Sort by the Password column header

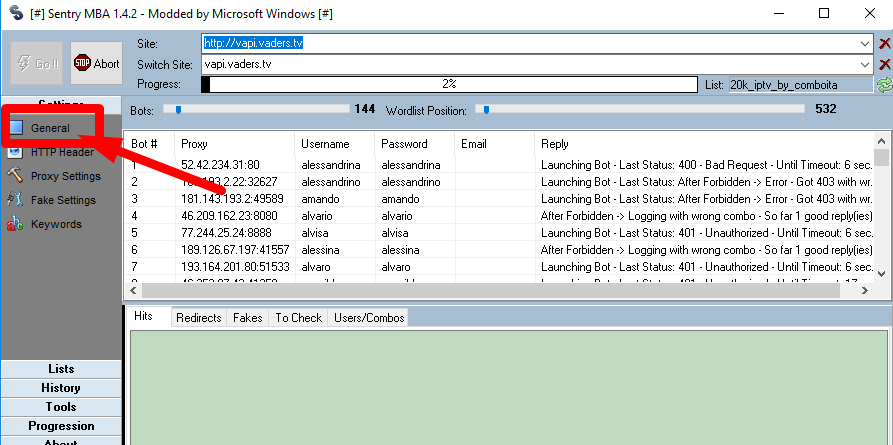(414, 144)
